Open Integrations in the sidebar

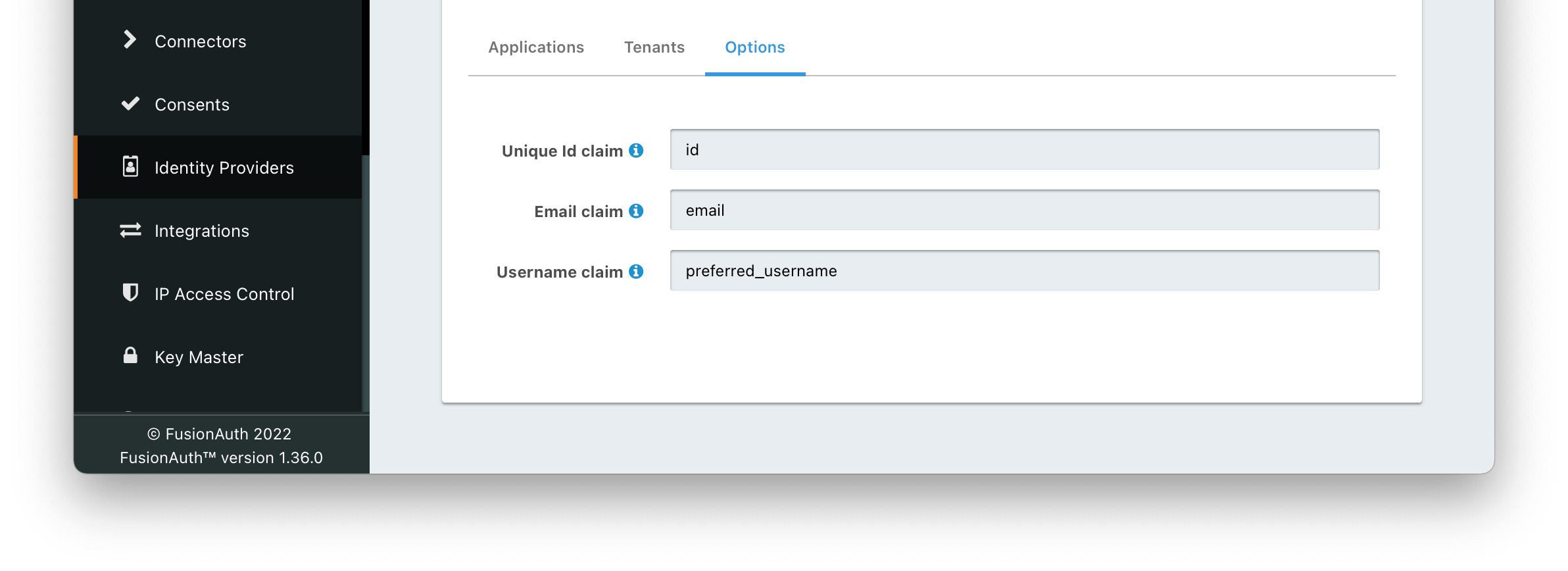pos(201,231)
